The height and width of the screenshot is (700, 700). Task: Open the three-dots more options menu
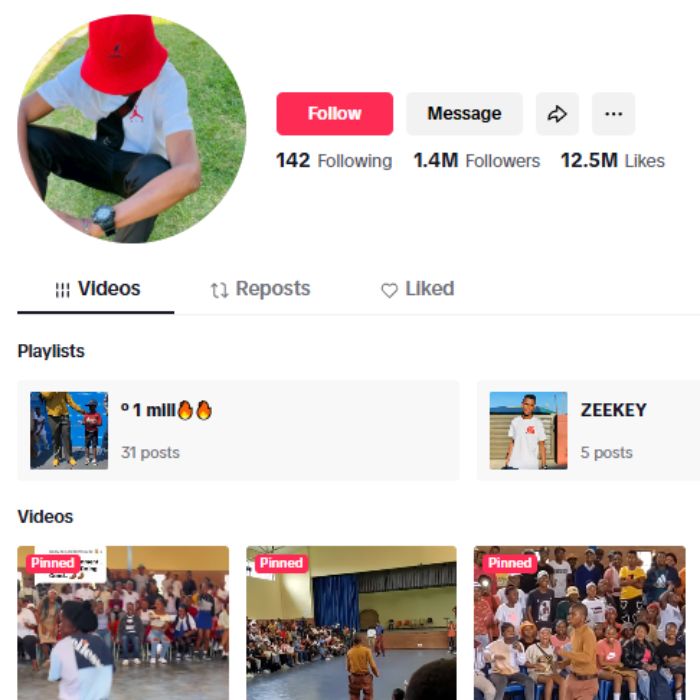pyautogui.click(x=613, y=114)
